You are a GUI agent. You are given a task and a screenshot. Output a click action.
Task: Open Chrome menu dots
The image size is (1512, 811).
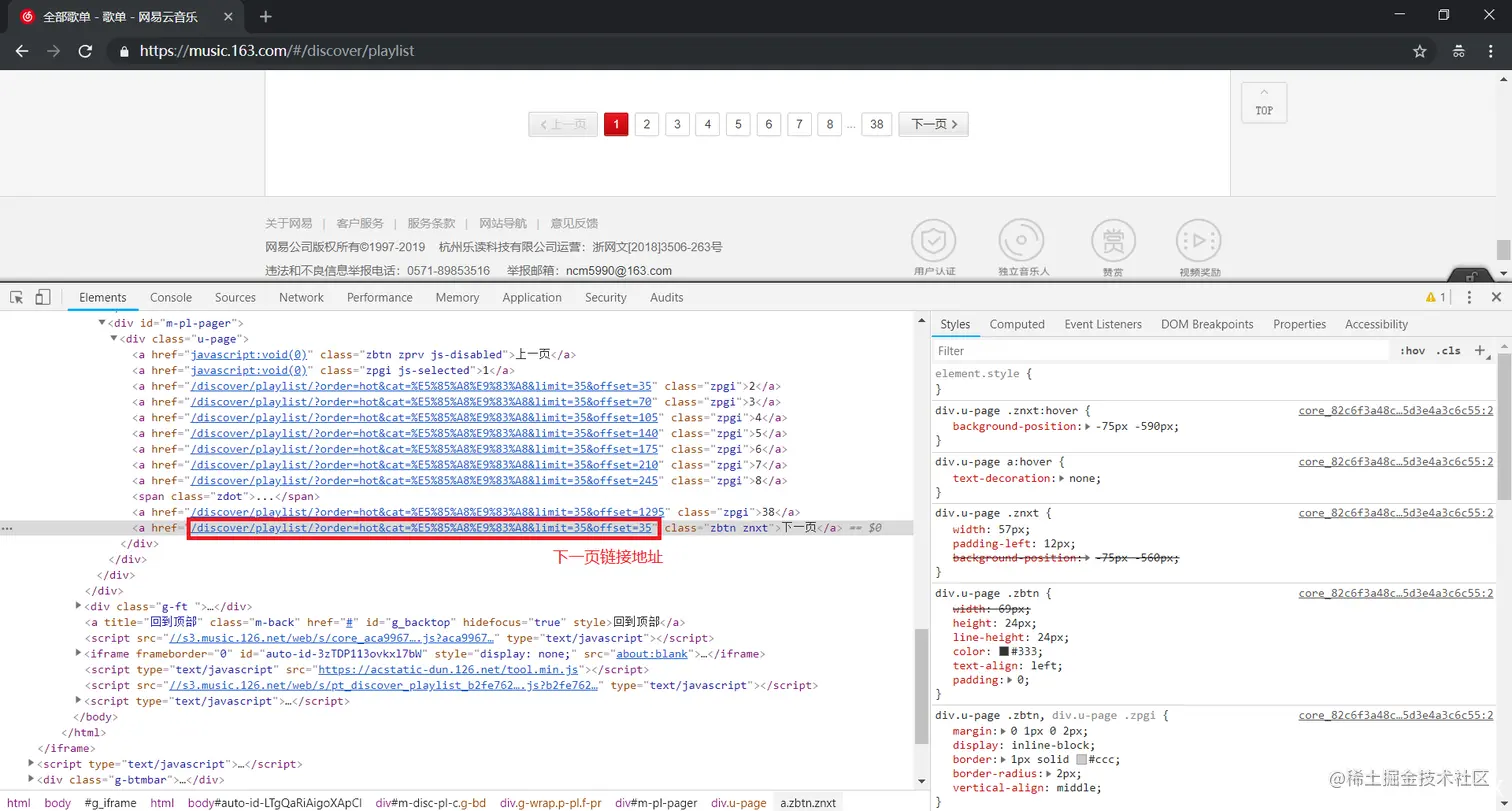click(x=1489, y=51)
